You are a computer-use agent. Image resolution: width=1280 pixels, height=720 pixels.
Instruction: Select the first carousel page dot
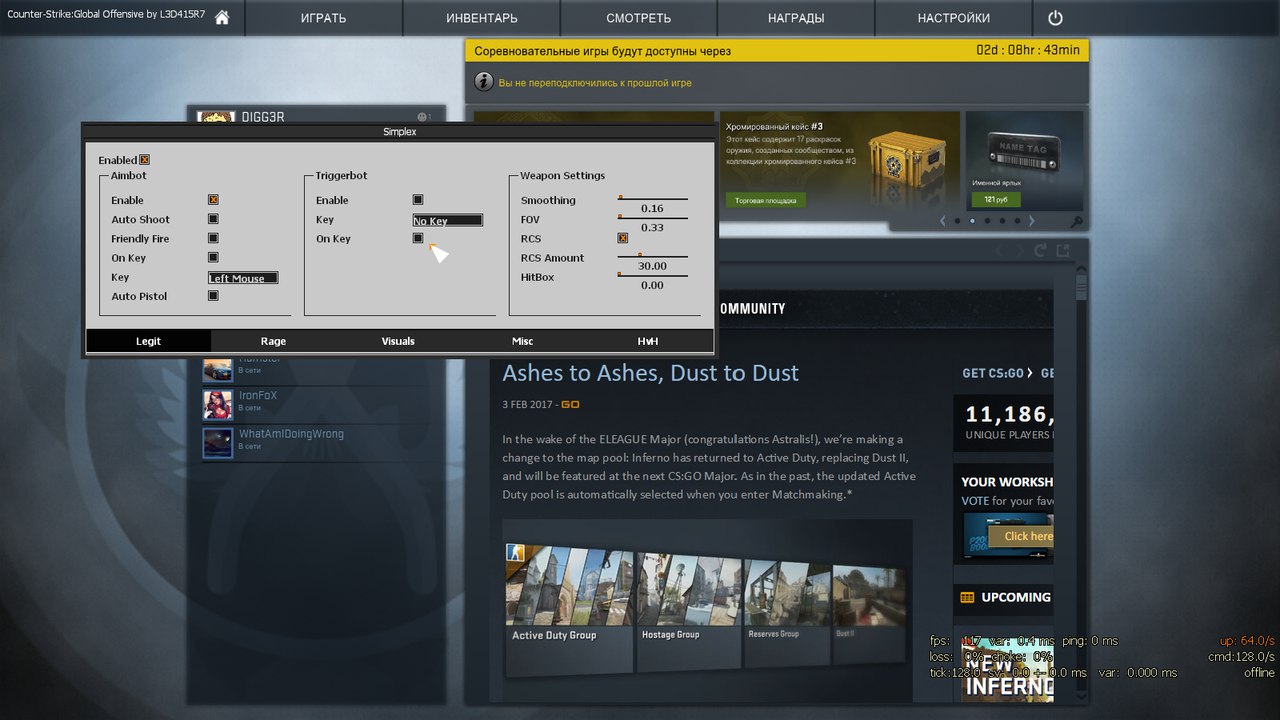click(957, 221)
